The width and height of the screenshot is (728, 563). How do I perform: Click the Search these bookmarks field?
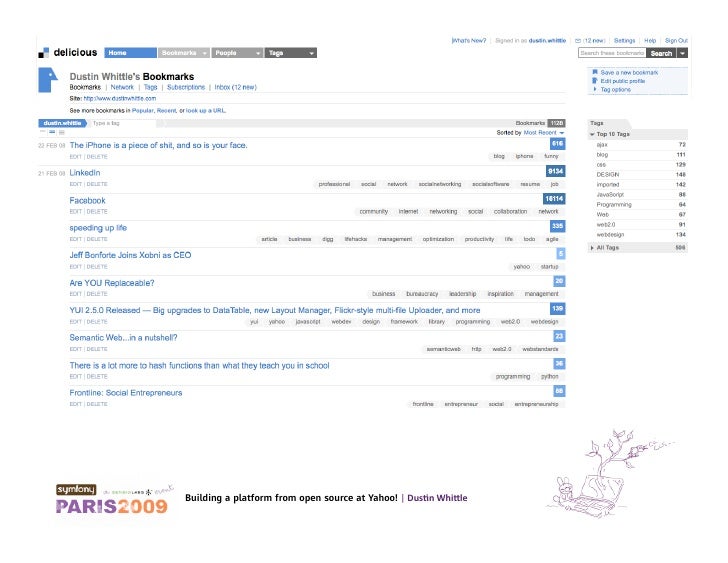tap(612, 53)
